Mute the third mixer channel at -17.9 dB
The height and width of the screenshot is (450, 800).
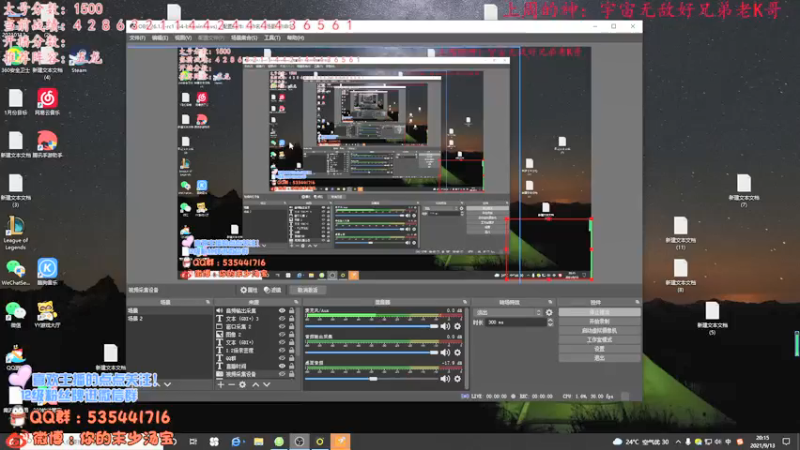point(445,379)
